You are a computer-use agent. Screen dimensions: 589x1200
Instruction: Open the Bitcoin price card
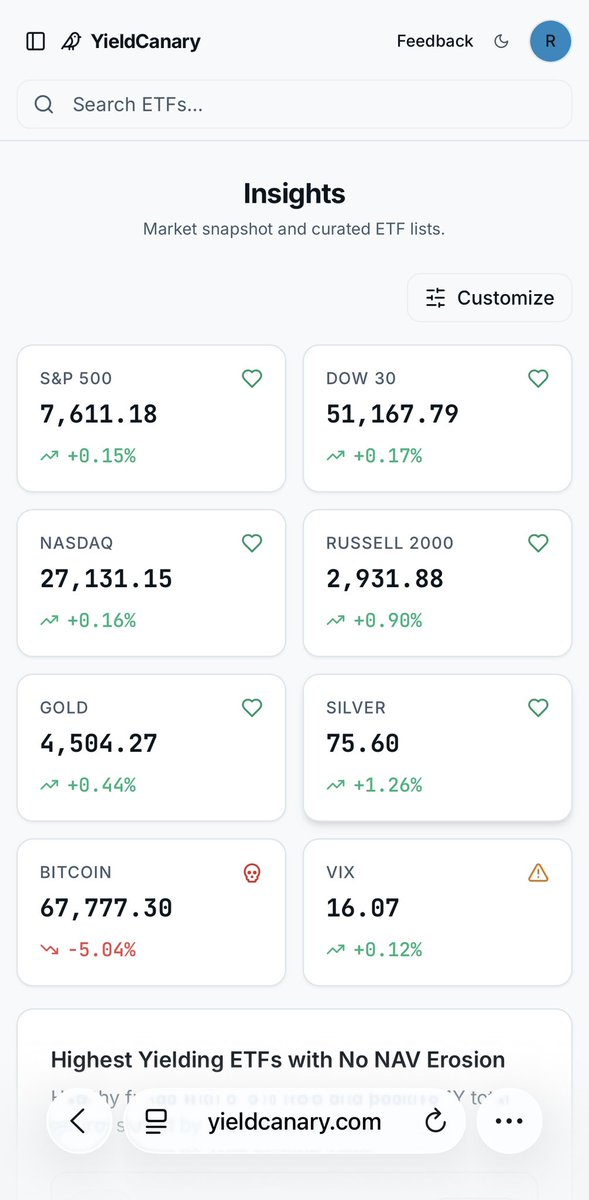click(x=151, y=912)
